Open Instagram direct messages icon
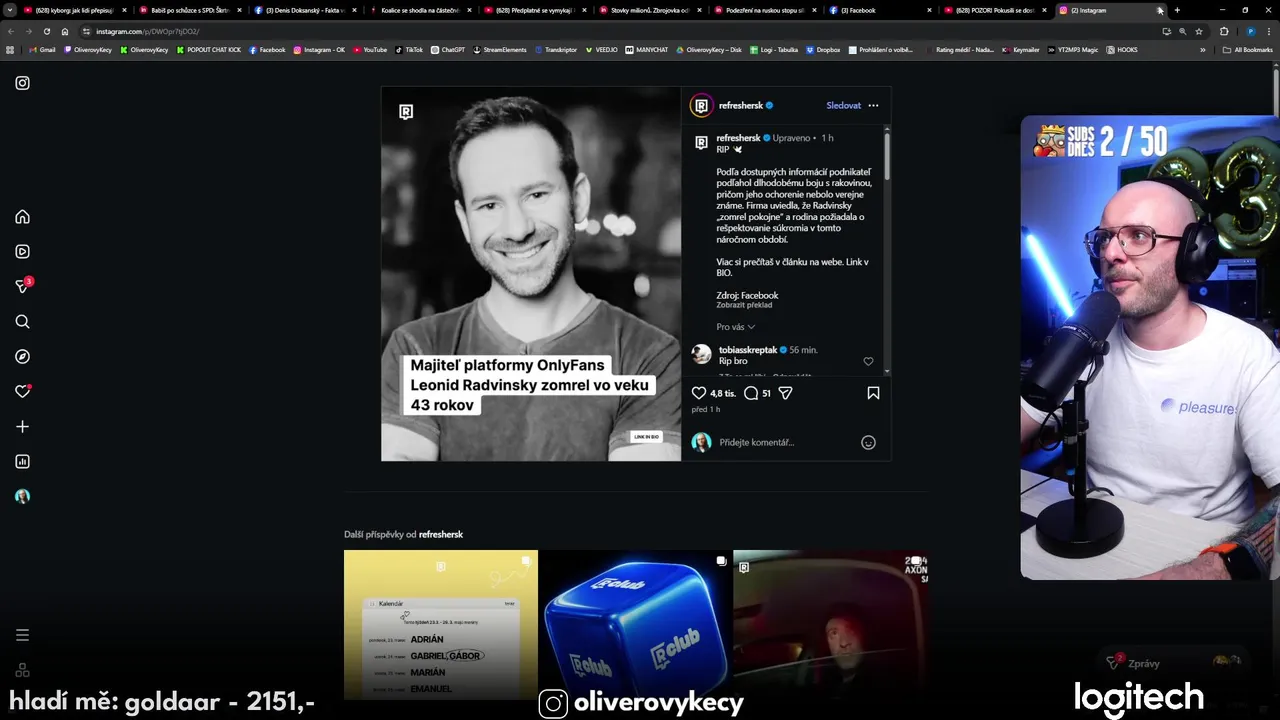This screenshot has width=1280, height=720. pos(23,286)
